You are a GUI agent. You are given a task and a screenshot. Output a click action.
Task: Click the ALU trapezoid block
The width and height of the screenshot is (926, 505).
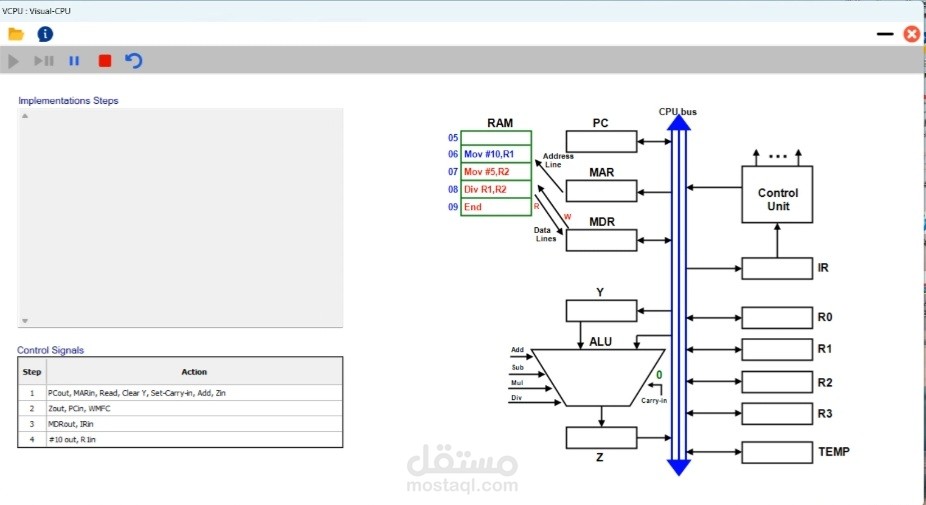(599, 377)
